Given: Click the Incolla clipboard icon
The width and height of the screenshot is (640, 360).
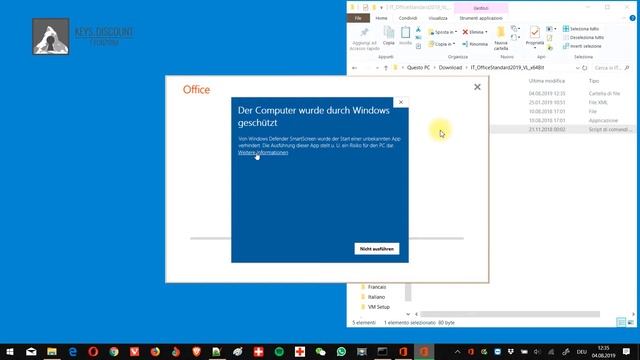Looking at the screenshot, I should point(405,33).
